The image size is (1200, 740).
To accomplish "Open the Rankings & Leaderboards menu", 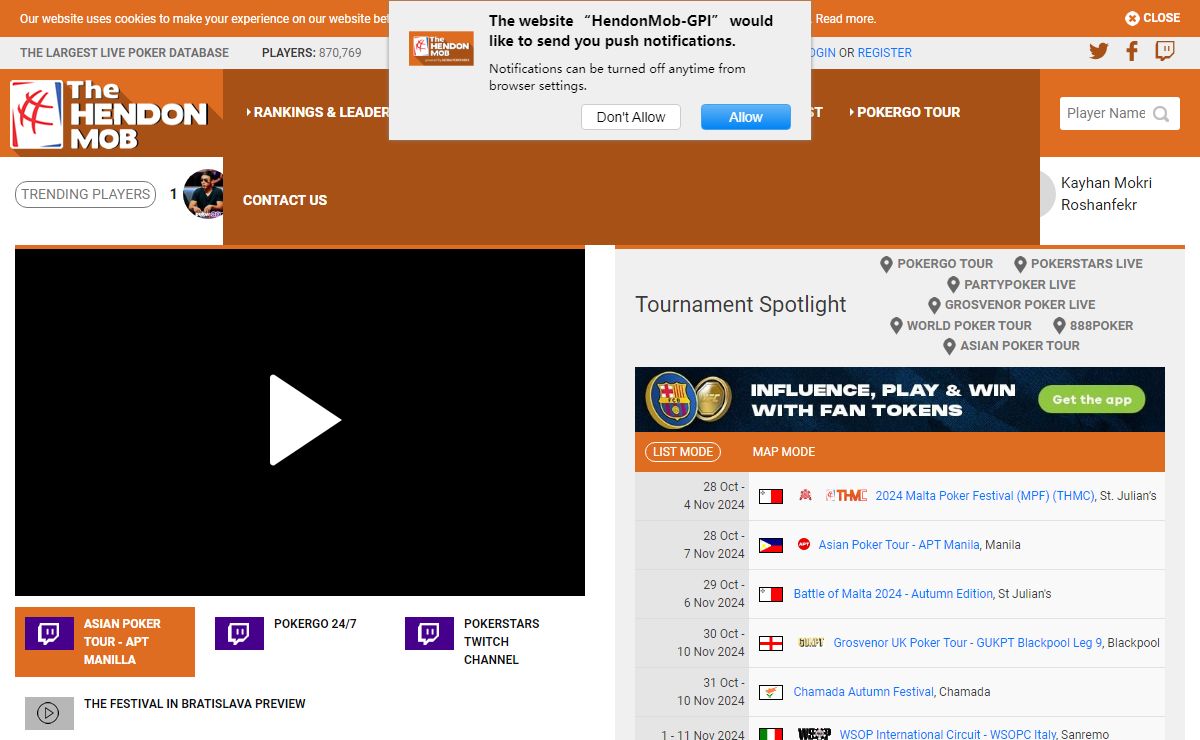I will click(317, 112).
